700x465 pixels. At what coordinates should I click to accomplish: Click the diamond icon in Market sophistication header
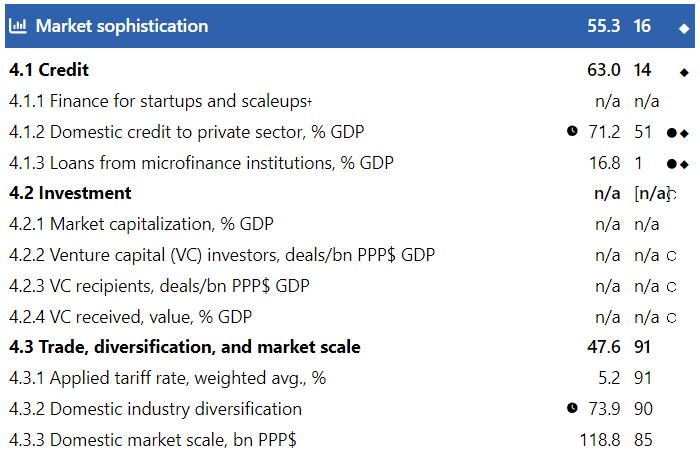684,28
